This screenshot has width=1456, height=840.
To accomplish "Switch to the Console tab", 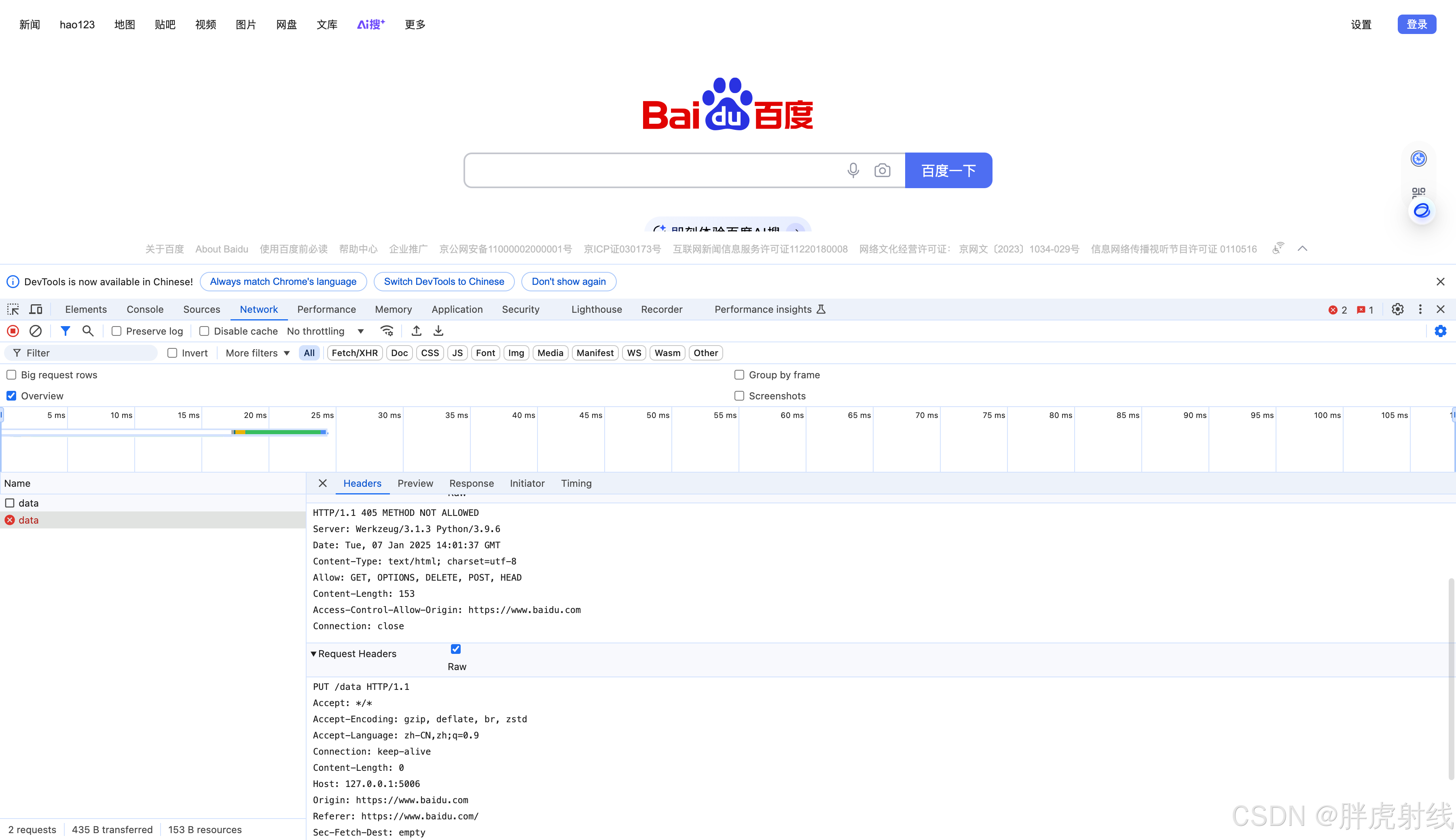I will click(x=145, y=309).
